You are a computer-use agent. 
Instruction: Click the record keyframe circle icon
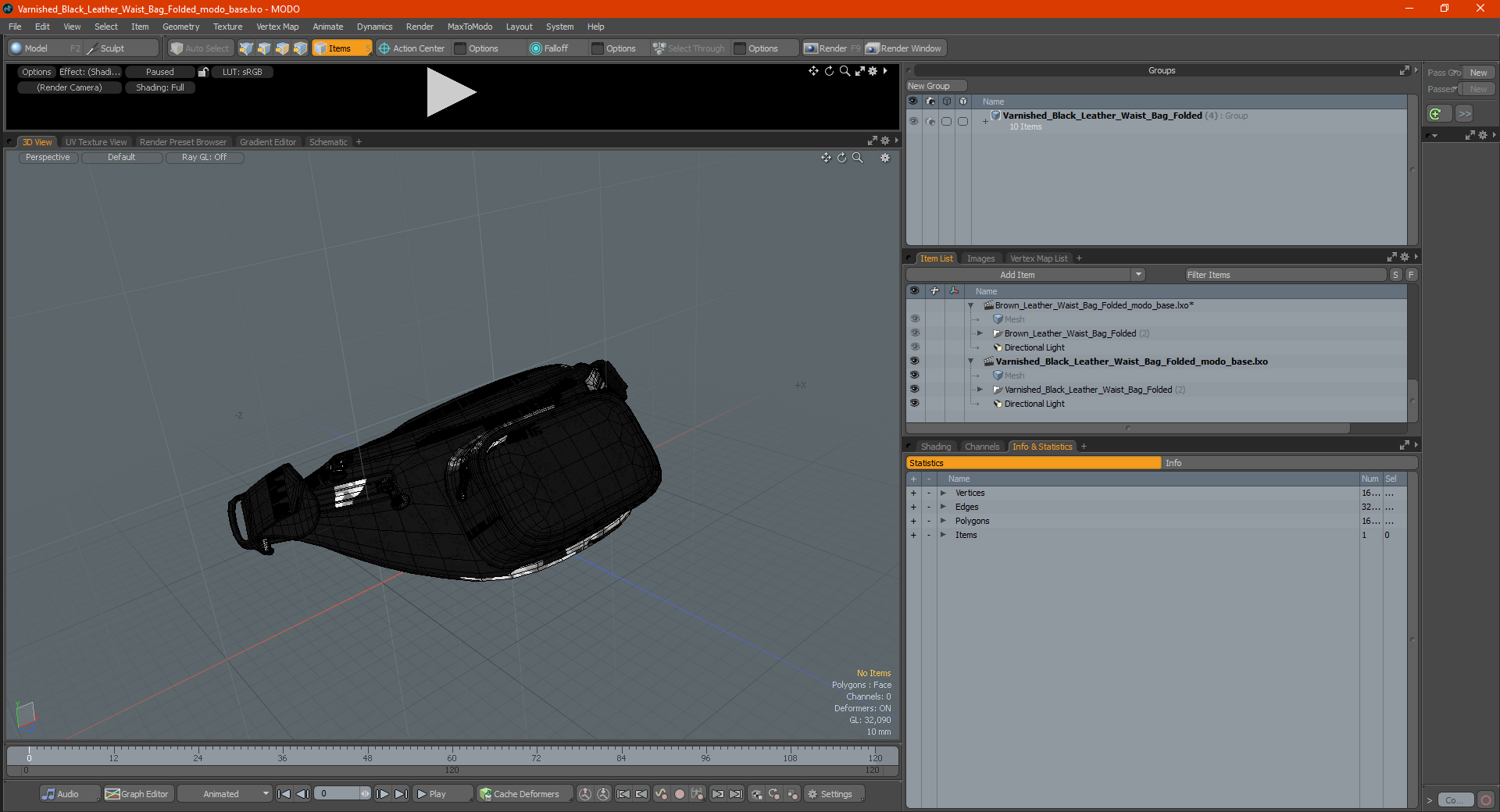[x=680, y=794]
